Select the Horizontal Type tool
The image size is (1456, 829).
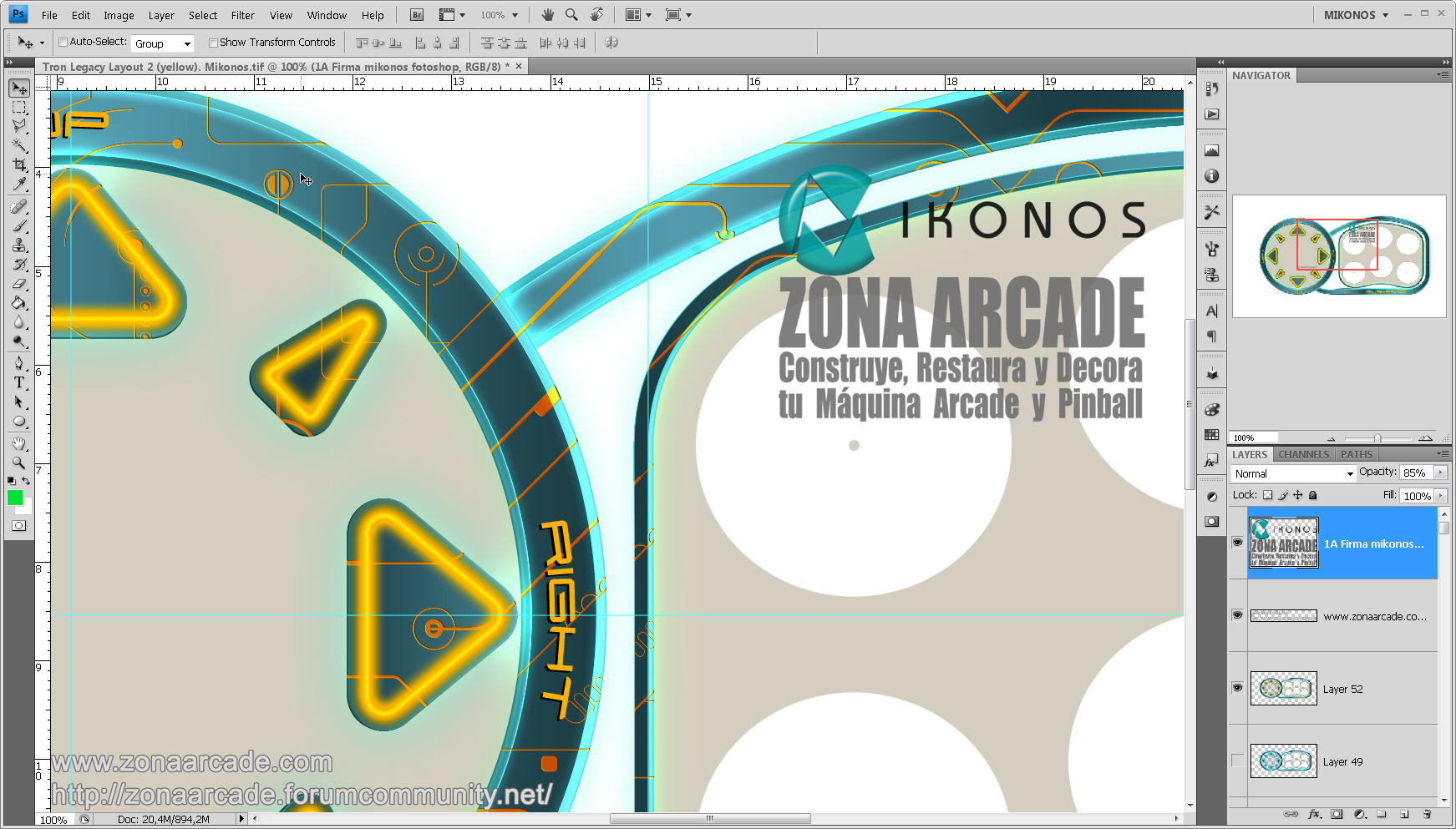pyautogui.click(x=18, y=383)
